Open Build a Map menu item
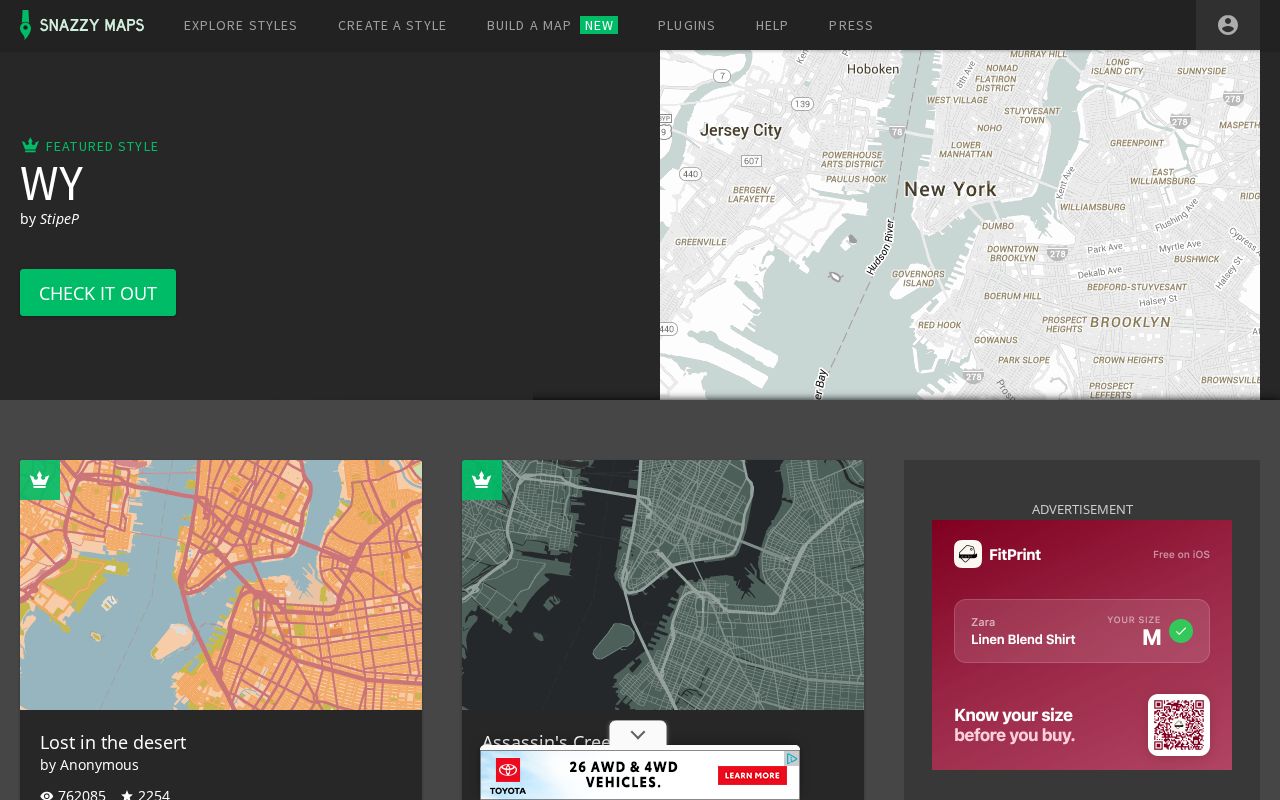 pos(529,25)
